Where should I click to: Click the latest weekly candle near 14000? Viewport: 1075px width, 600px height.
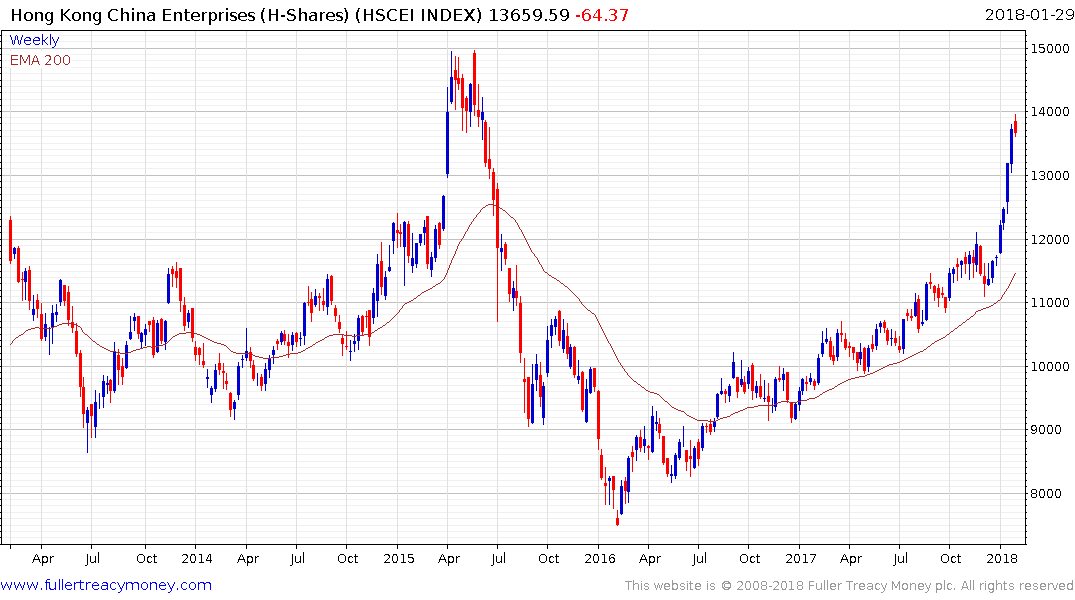[x=1015, y=125]
